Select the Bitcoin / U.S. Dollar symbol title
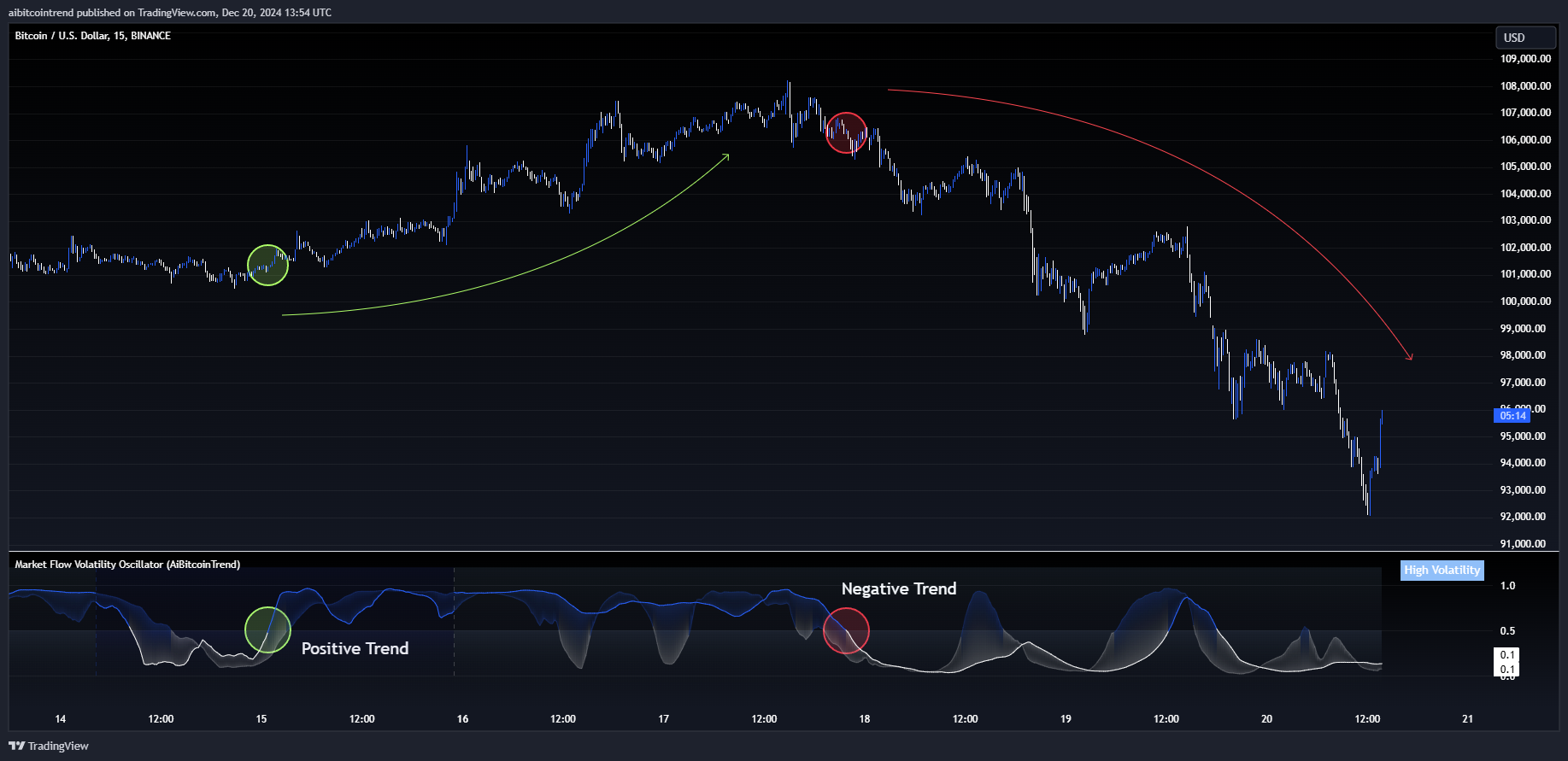This screenshot has height=761, width=1568. click(x=93, y=36)
